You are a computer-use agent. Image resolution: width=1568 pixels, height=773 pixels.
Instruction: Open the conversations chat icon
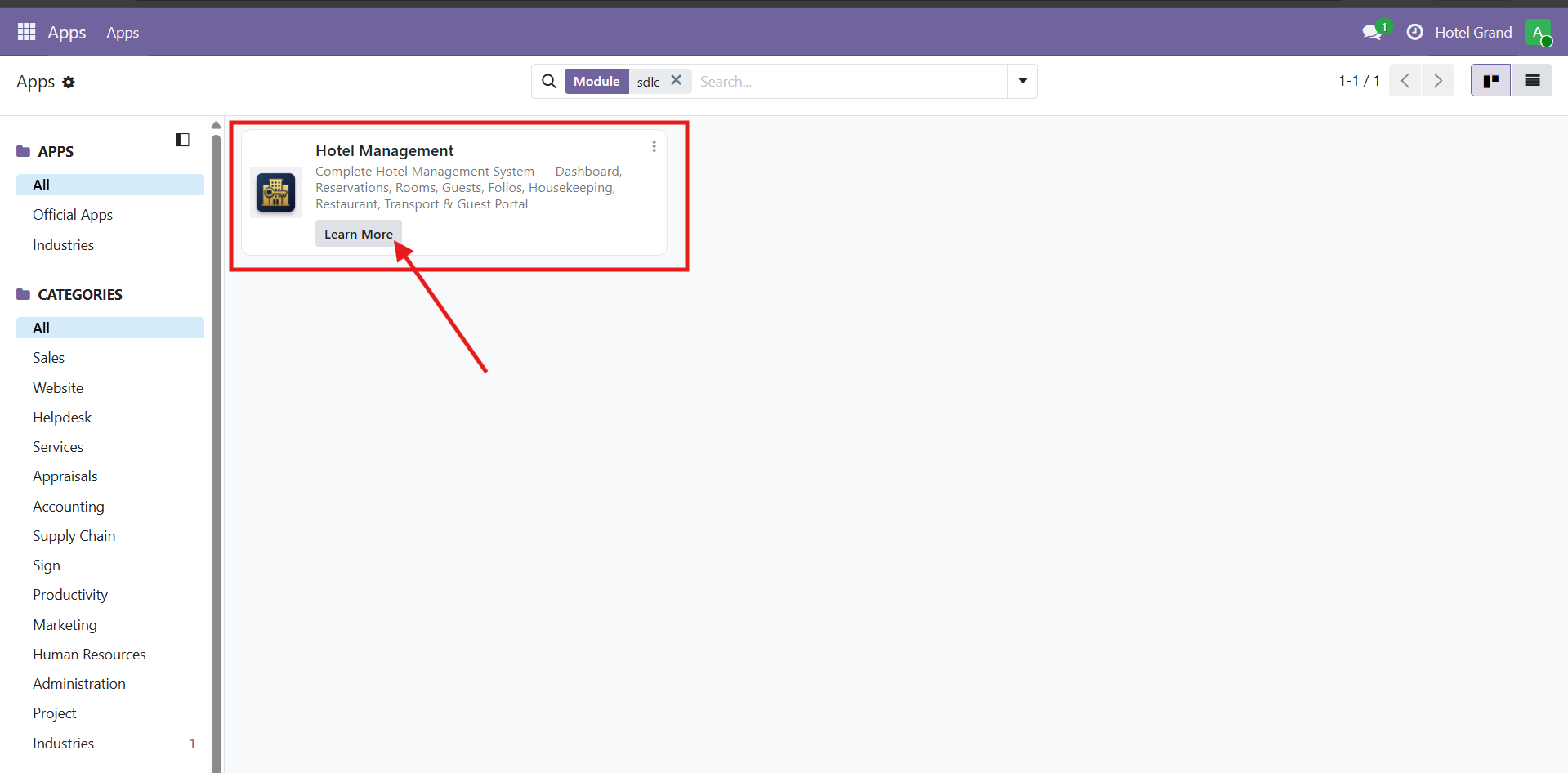point(1372,33)
